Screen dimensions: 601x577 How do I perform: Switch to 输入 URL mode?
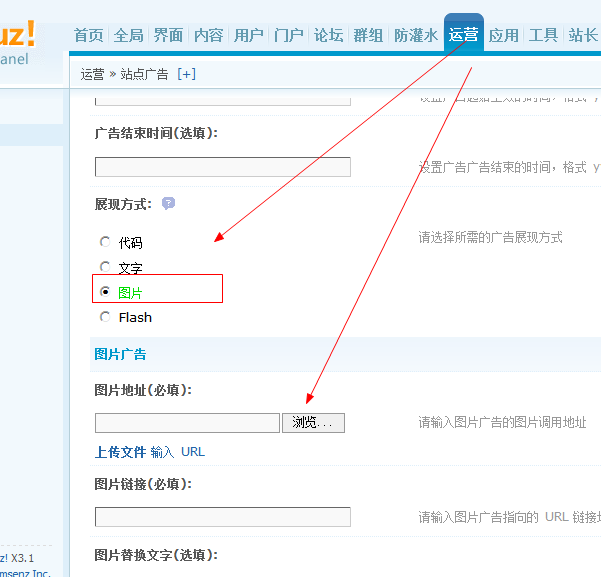(178, 452)
